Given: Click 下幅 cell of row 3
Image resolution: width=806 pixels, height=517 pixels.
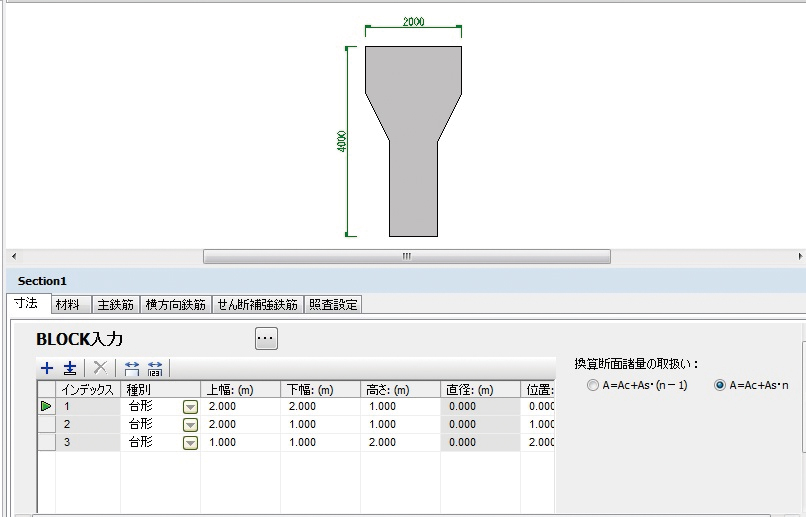Looking at the screenshot, I should pos(320,442).
